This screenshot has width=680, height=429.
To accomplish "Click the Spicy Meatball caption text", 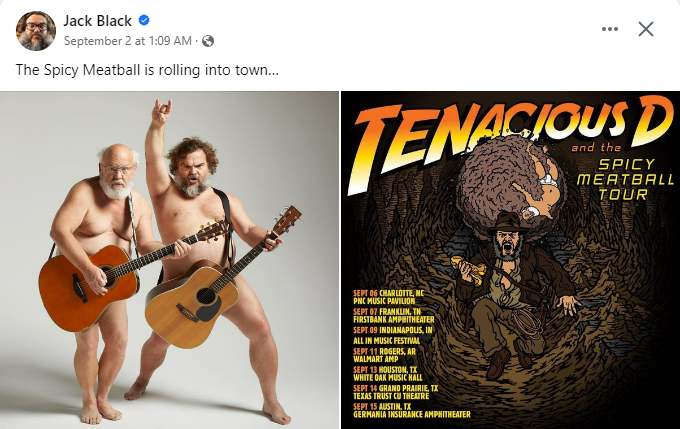I will [147, 71].
